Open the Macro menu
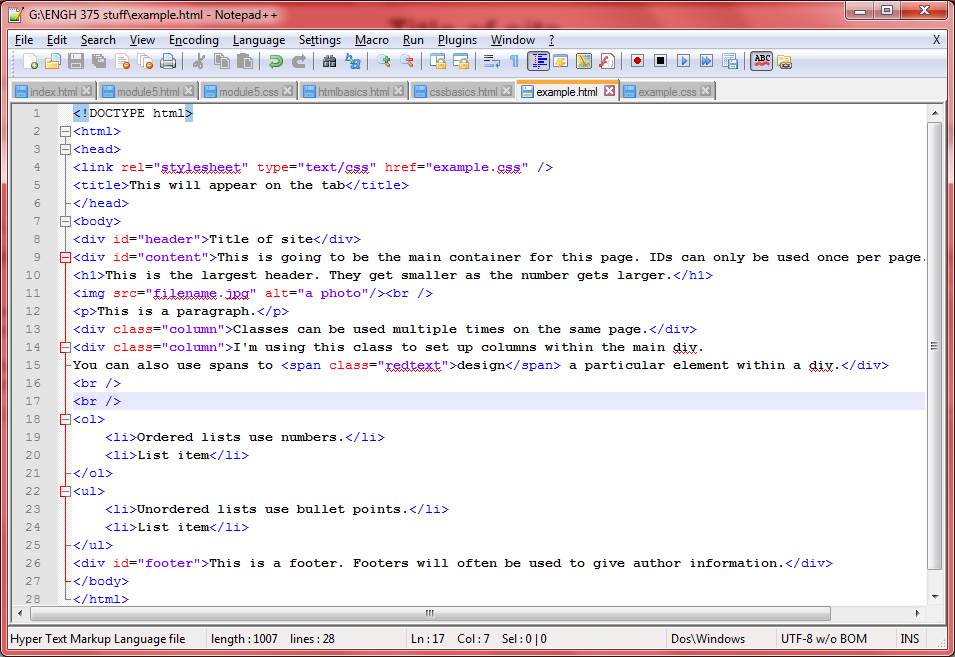 click(x=372, y=40)
